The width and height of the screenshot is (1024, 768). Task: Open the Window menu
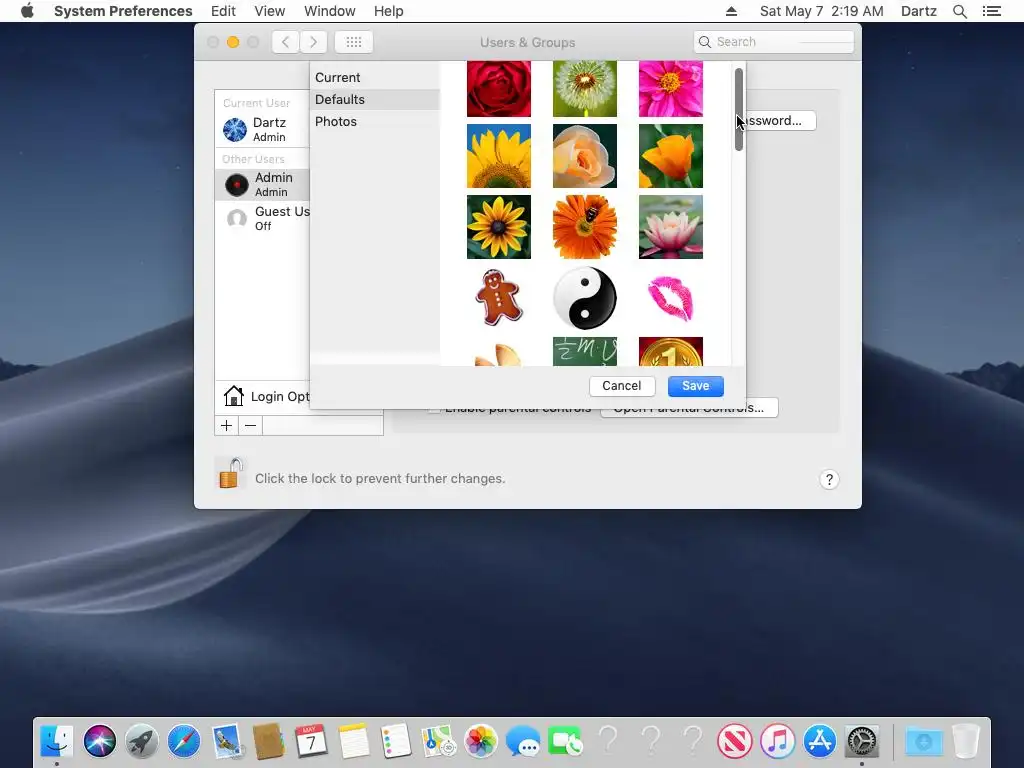pos(330,11)
